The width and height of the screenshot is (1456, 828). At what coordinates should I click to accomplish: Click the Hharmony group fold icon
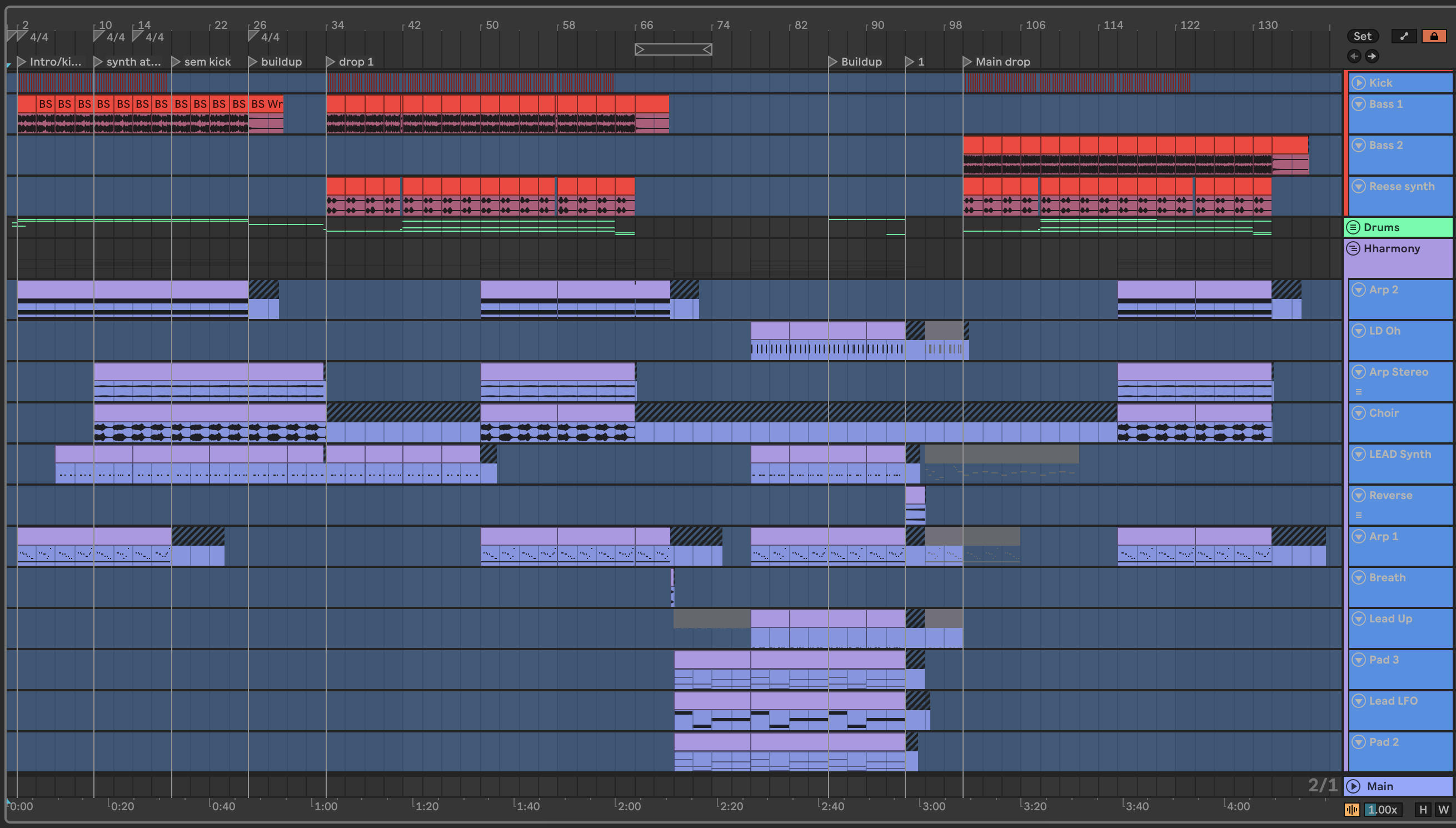click(x=1353, y=248)
